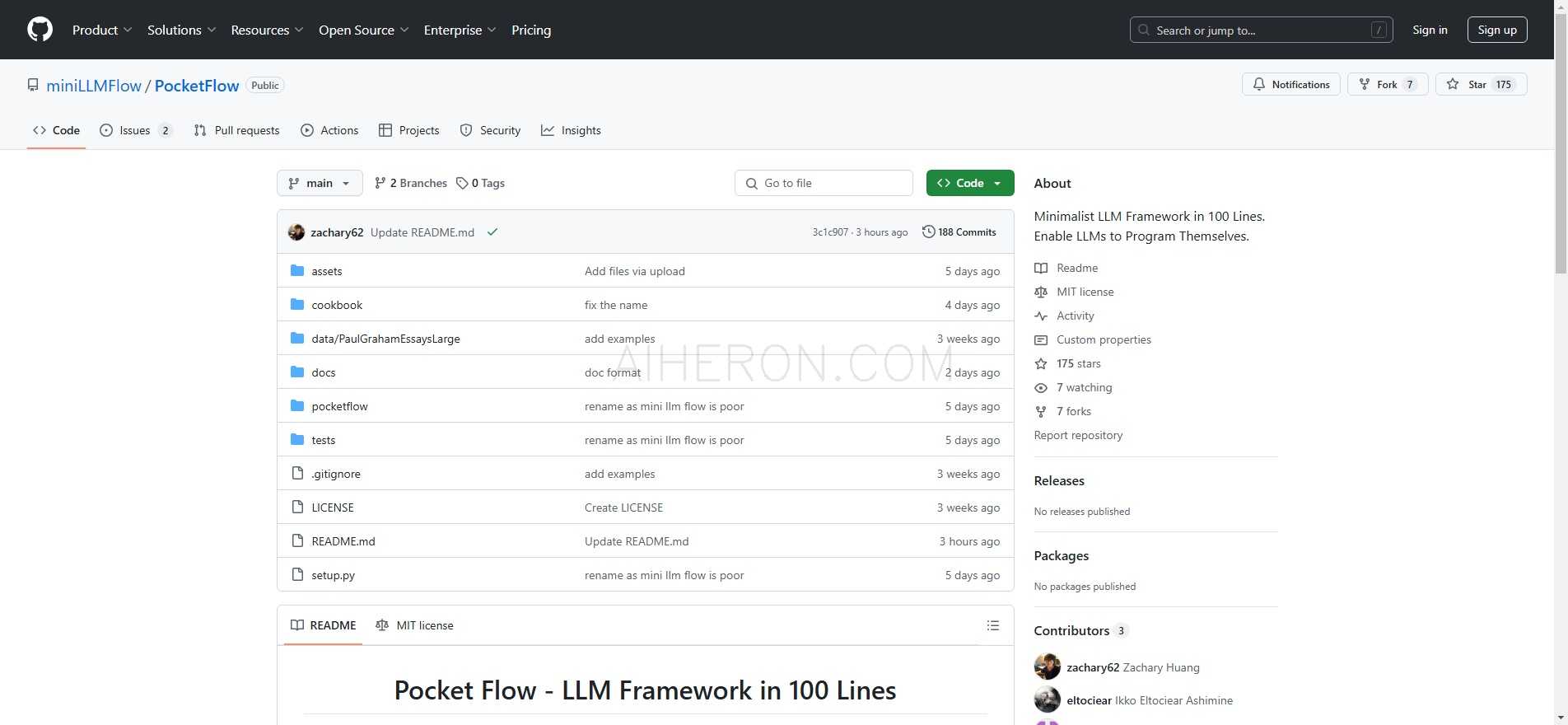Open the 188 Commits history
The image size is (1568, 725).
[959, 232]
